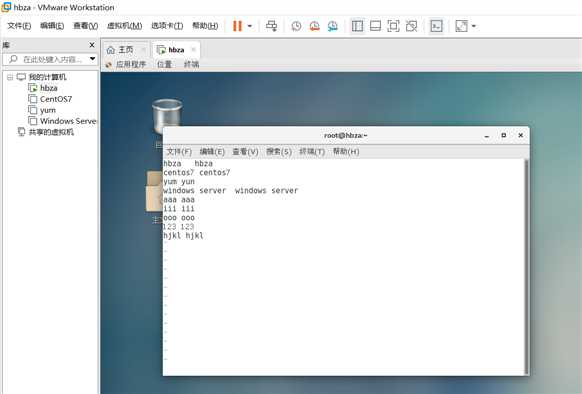Switch to the hbza tab
Viewport: 582px width, 394px height.
click(x=176, y=49)
